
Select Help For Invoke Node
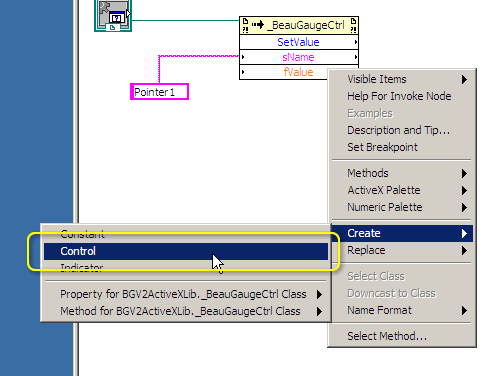[x=402, y=96]
